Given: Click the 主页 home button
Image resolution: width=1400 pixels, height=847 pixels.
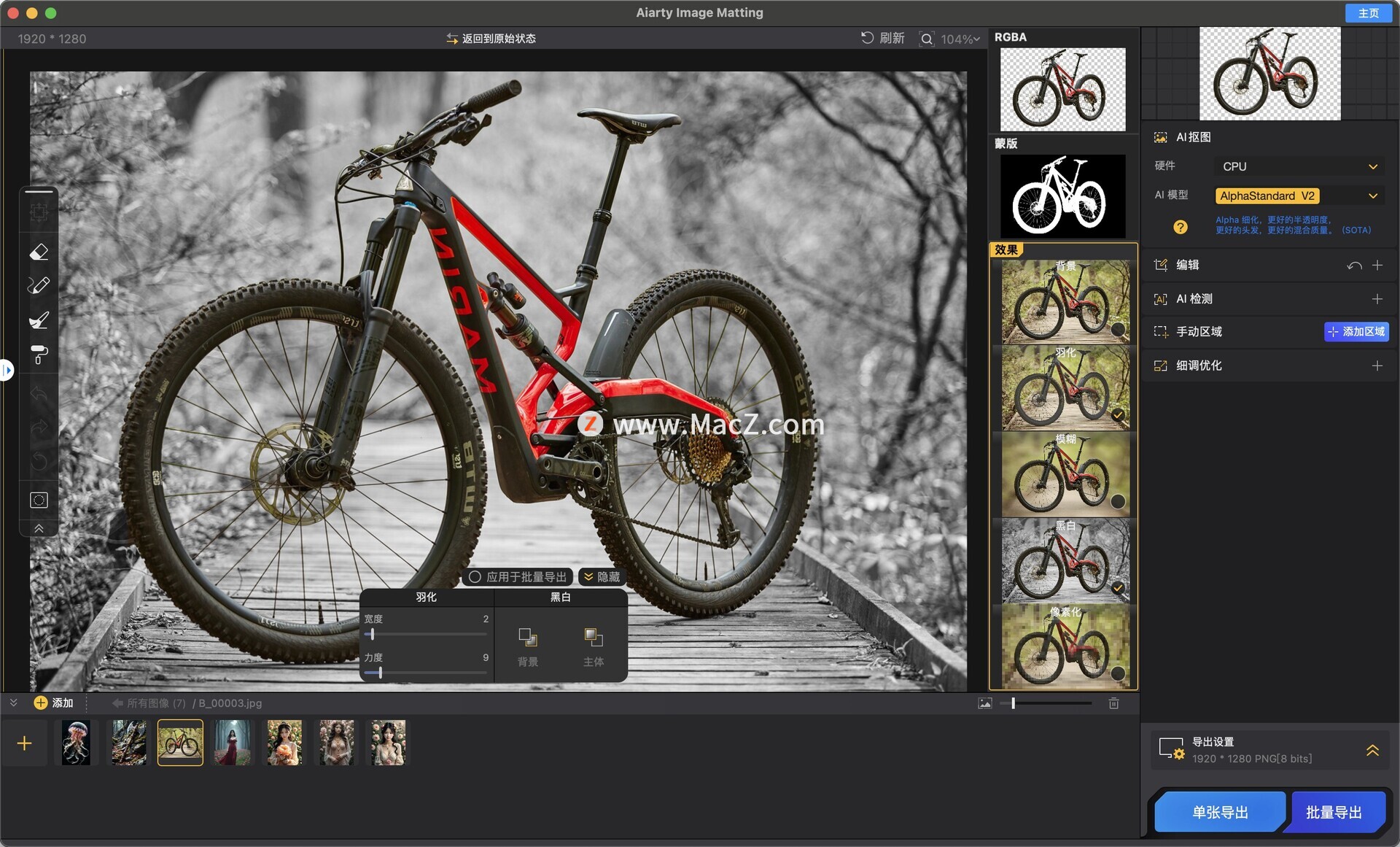Looking at the screenshot, I should point(1368,13).
